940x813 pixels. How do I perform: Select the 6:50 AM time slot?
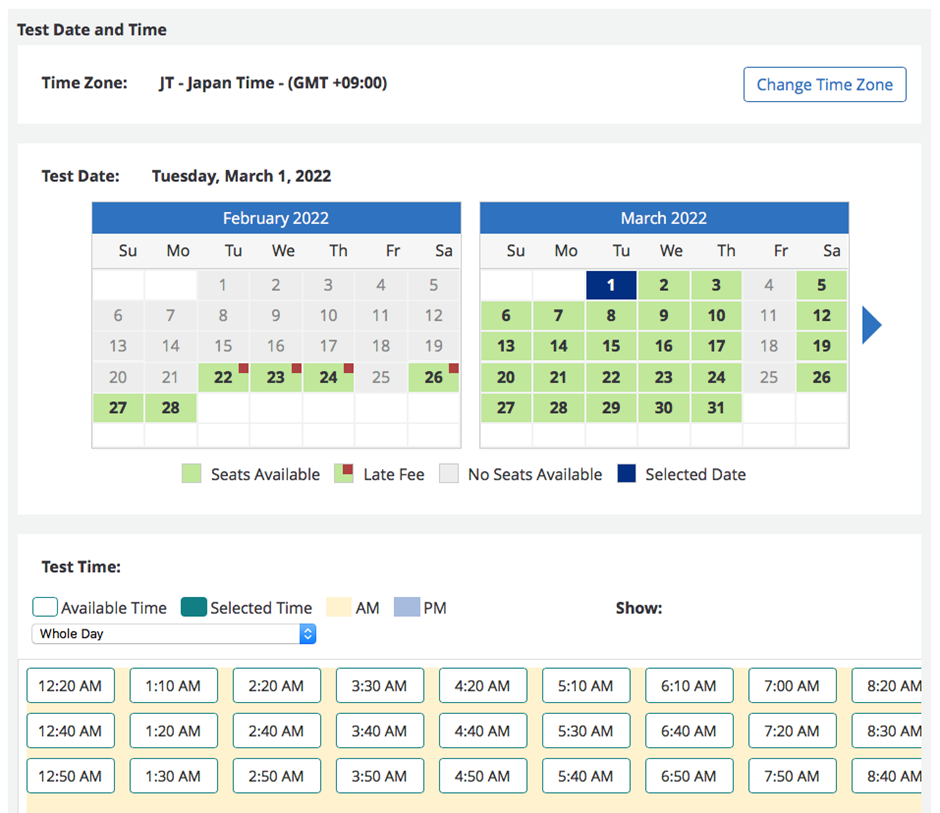point(689,776)
